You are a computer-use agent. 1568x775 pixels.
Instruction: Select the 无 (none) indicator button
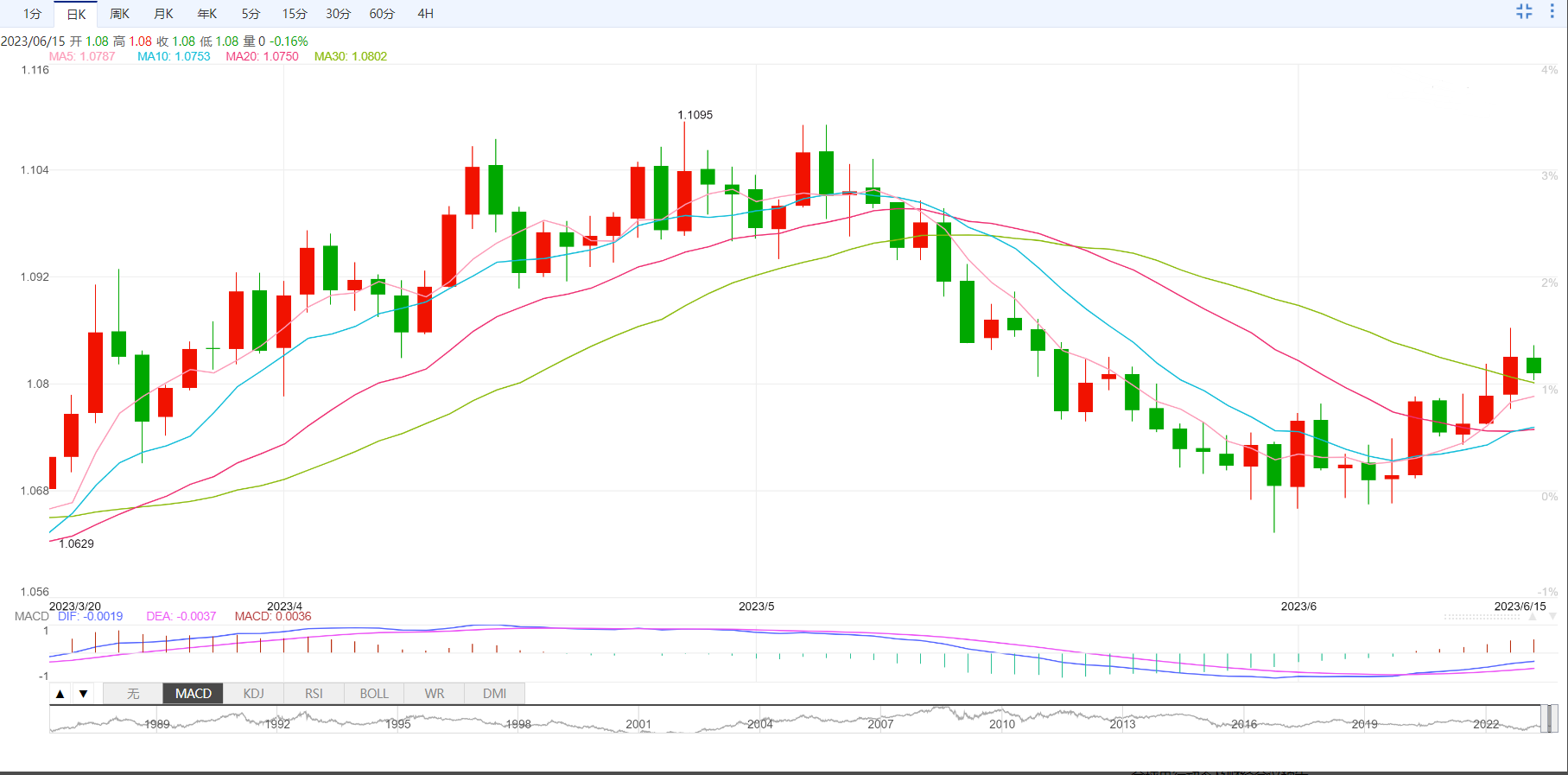click(x=133, y=694)
